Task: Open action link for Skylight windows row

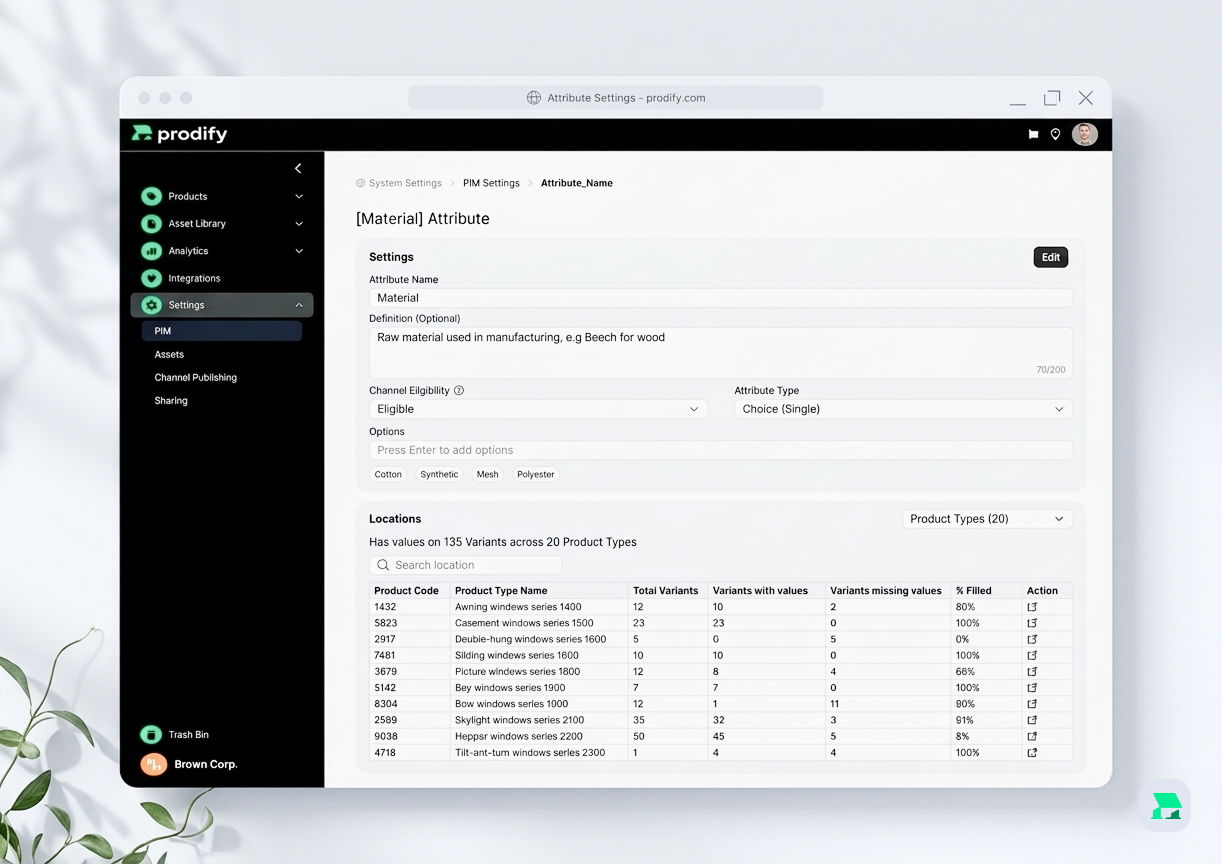Action: pyautogui.click(x=1032, y=720)
